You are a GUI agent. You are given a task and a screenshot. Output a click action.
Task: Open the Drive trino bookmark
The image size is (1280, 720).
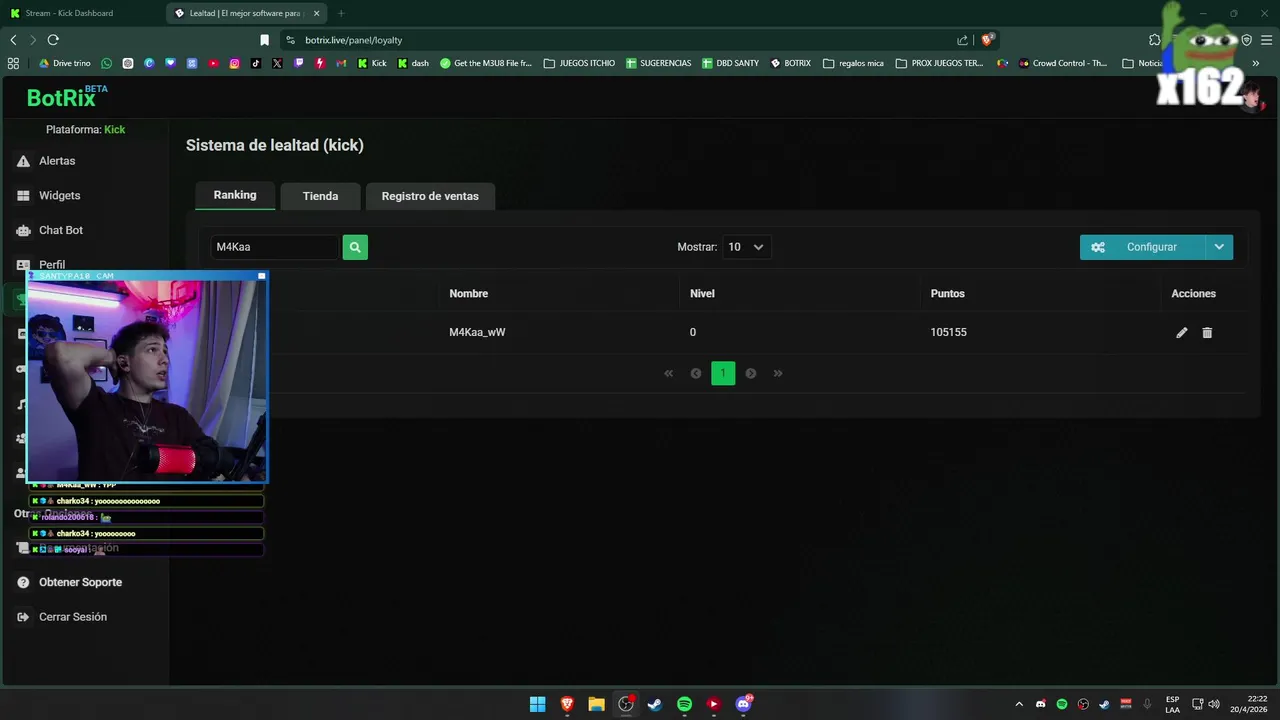pyautogui.click(x=64, y=63)
